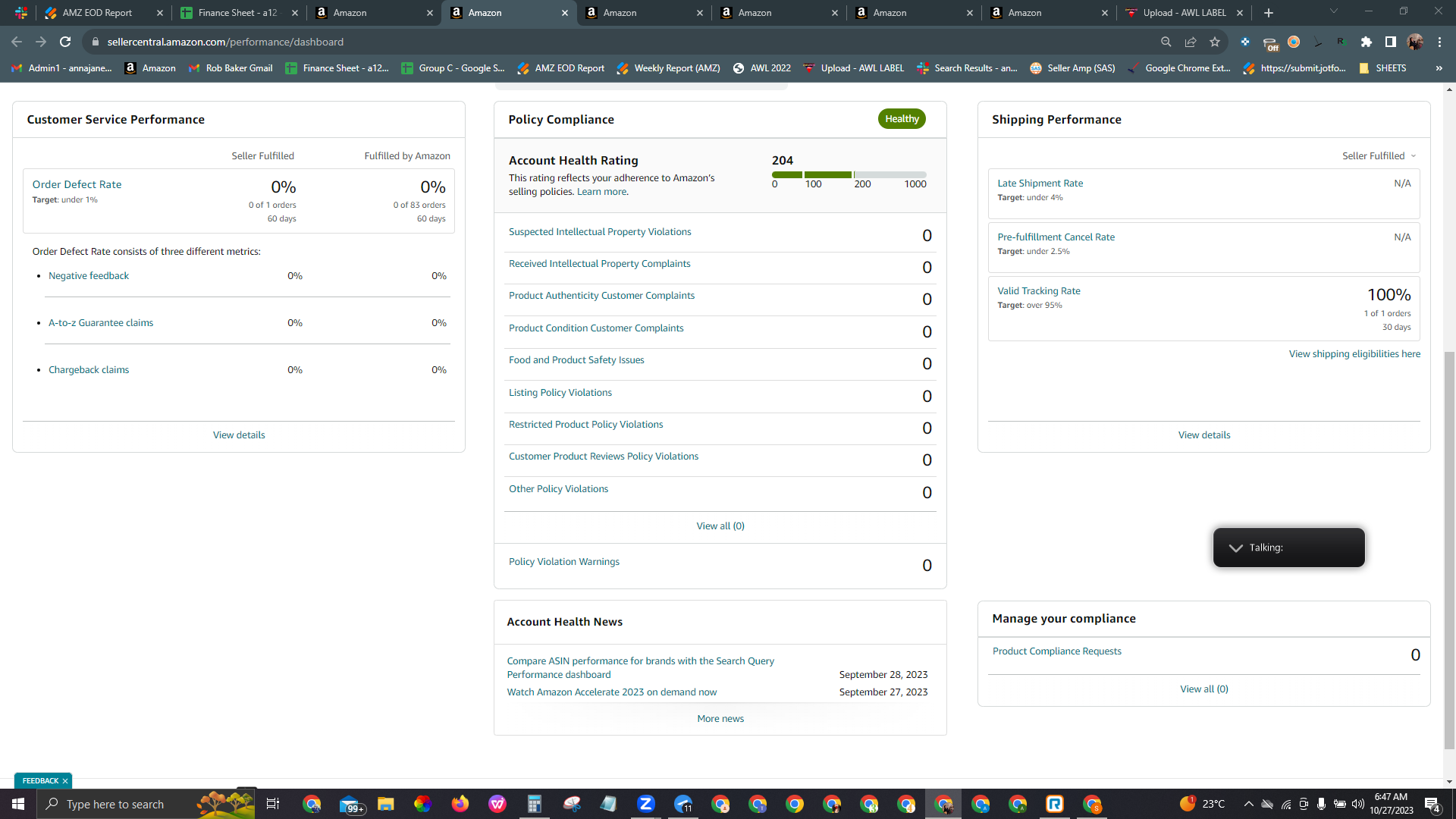This screenshot has width=1456, height=819.
Task: Switch to the Finance Sheet tab
Action: click(238, 13)
